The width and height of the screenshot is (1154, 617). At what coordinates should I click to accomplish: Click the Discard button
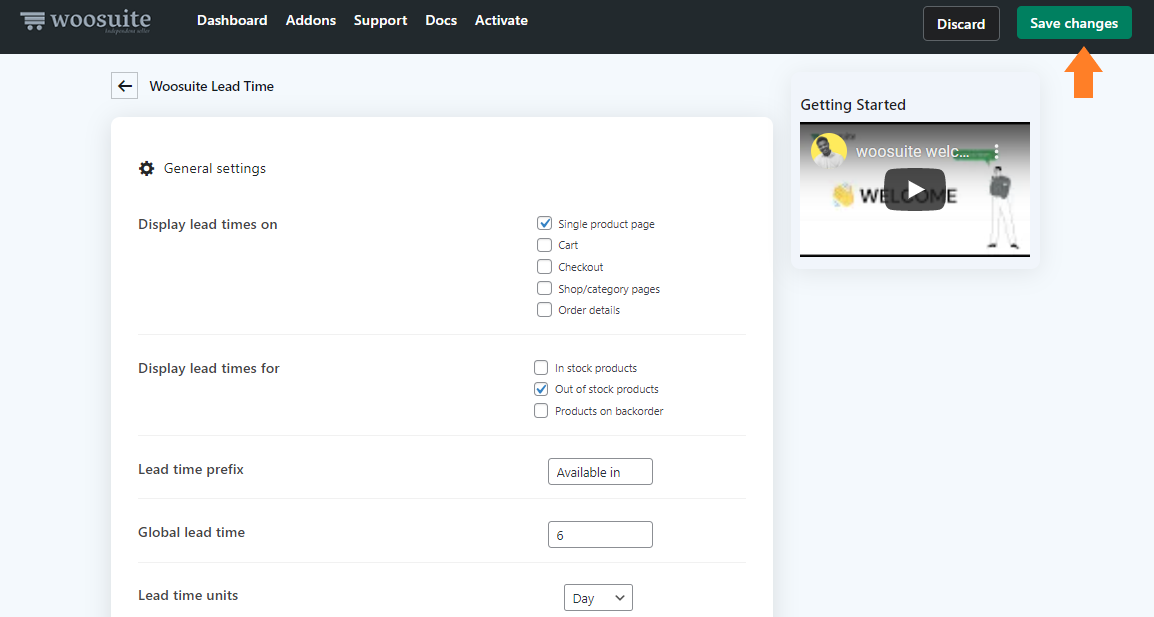[961, 24]
